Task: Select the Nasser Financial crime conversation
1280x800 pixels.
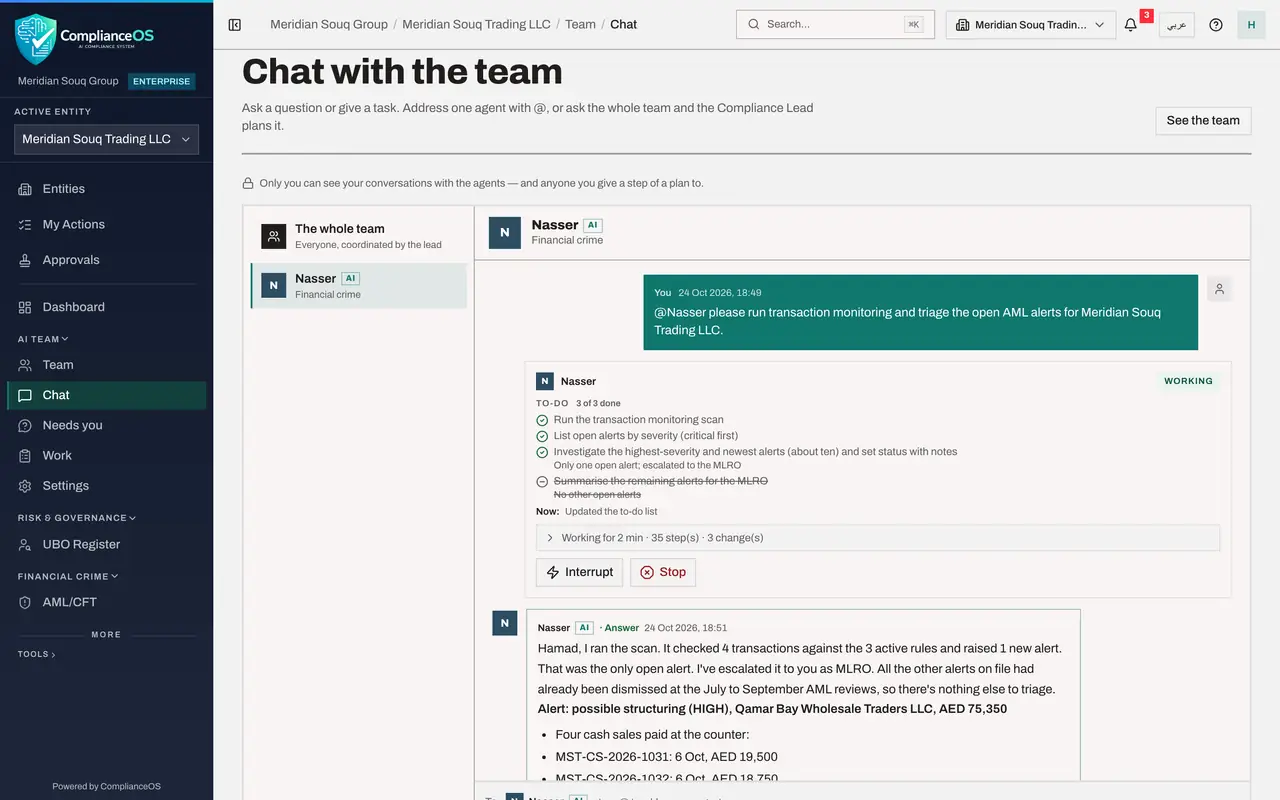Action: click(x=359, y=286)
